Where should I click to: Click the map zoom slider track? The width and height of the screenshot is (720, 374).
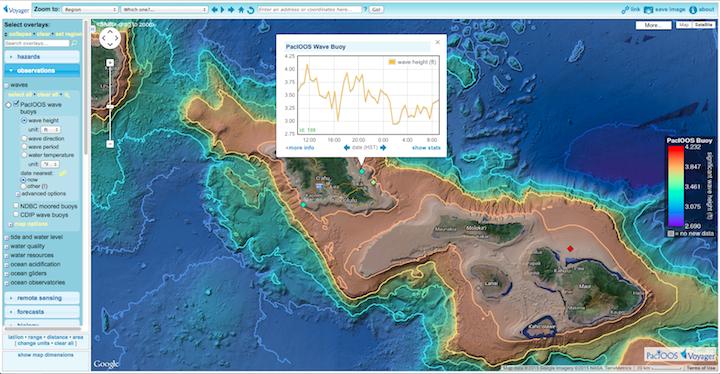110,103
